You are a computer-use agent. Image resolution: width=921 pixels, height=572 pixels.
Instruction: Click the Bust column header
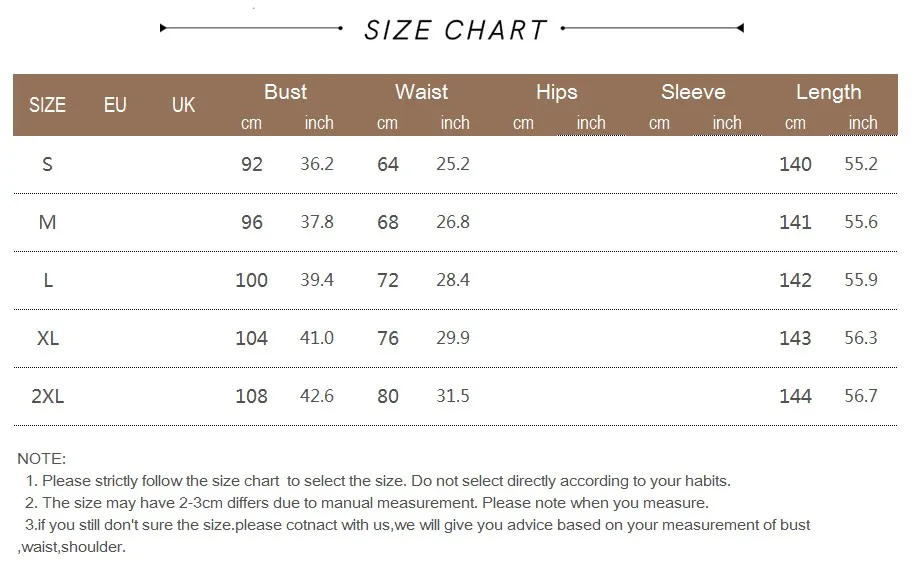285,92
